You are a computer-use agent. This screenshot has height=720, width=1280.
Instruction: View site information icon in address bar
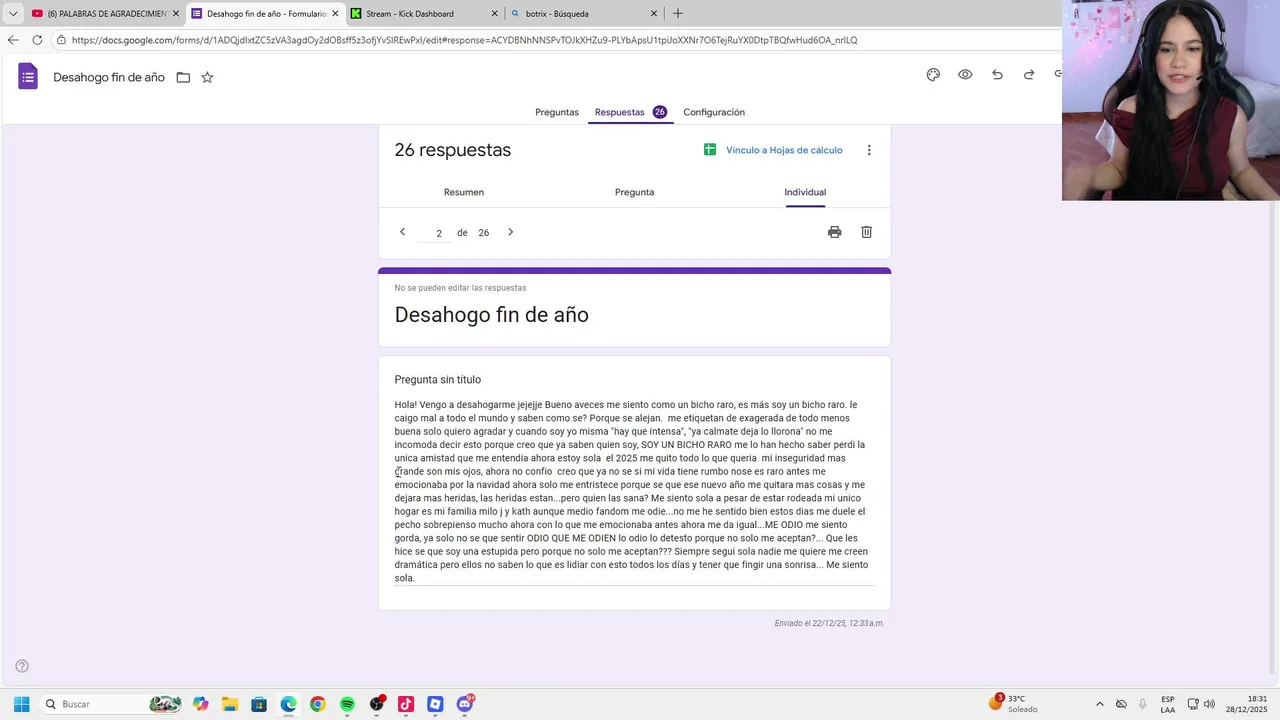click(x=62, y=40)
